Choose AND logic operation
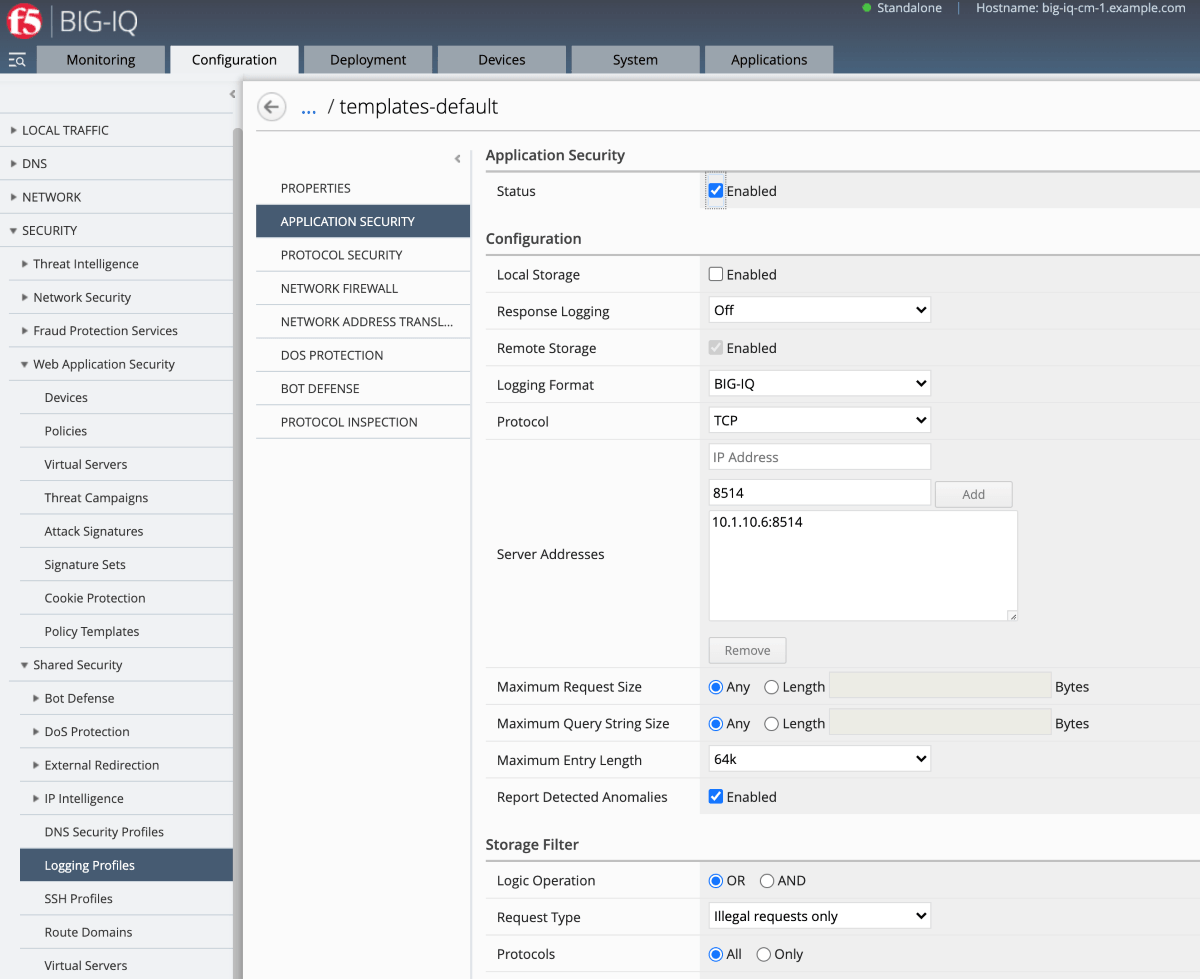The image size is (1200, 979). [767, 881]
